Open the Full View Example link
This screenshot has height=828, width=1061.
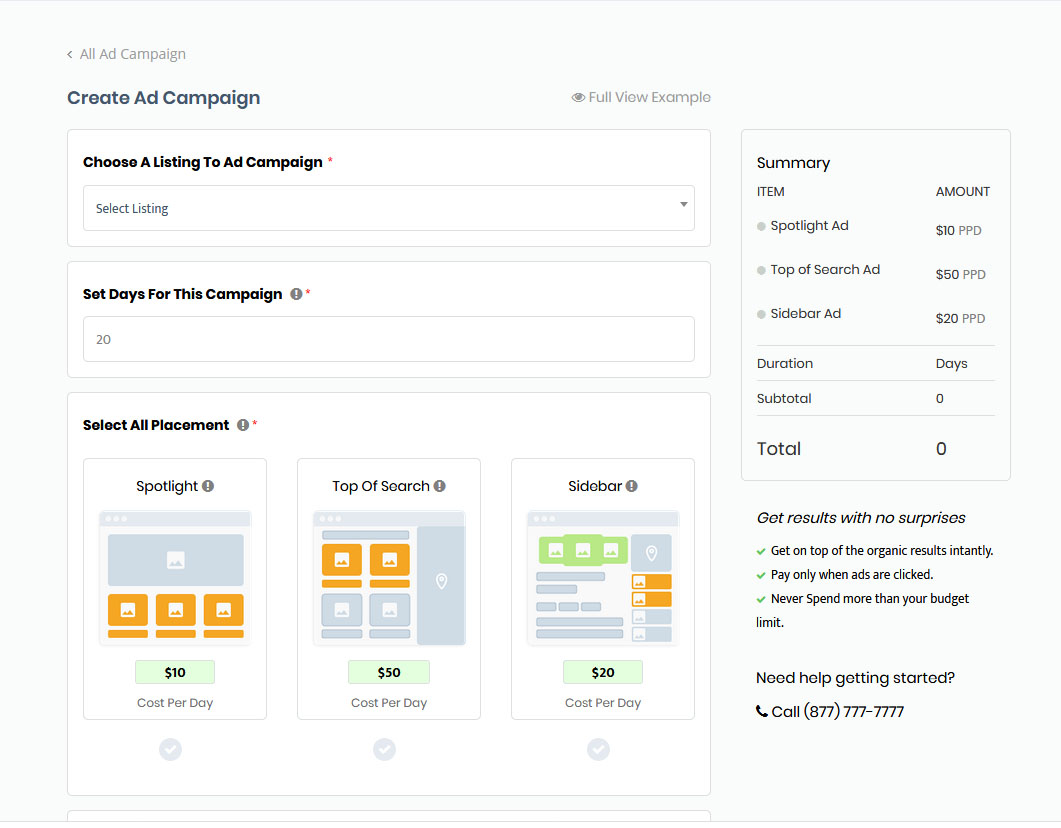[x=649, y=97]
